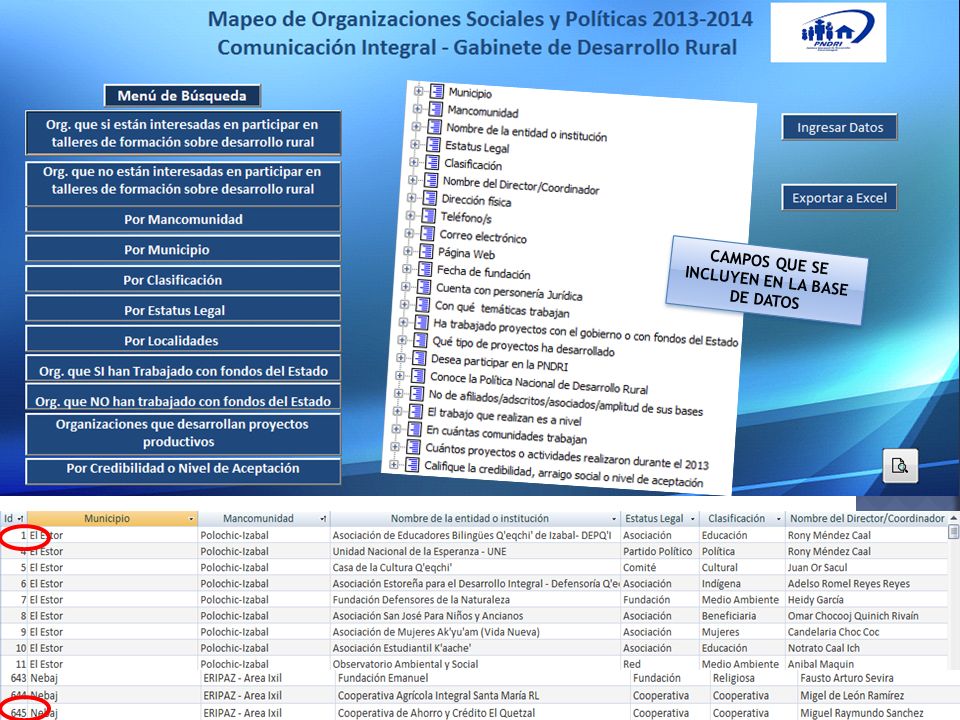Search orgs that SI worked with state funds

click(183, 370)
